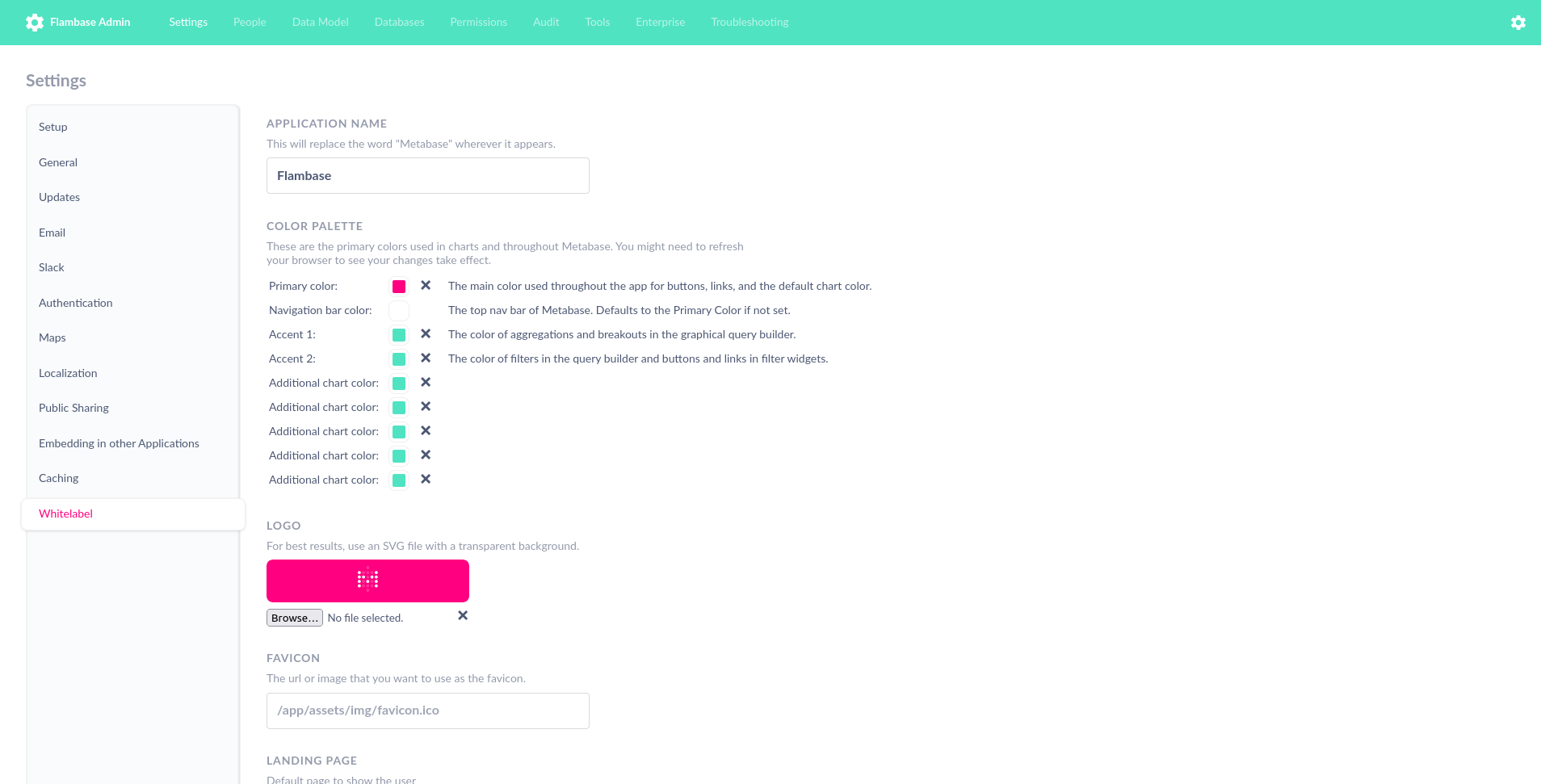The image size is (1541, 784).
Task: Select the Whitelabel settings section
Action: [x=65, y=514]
